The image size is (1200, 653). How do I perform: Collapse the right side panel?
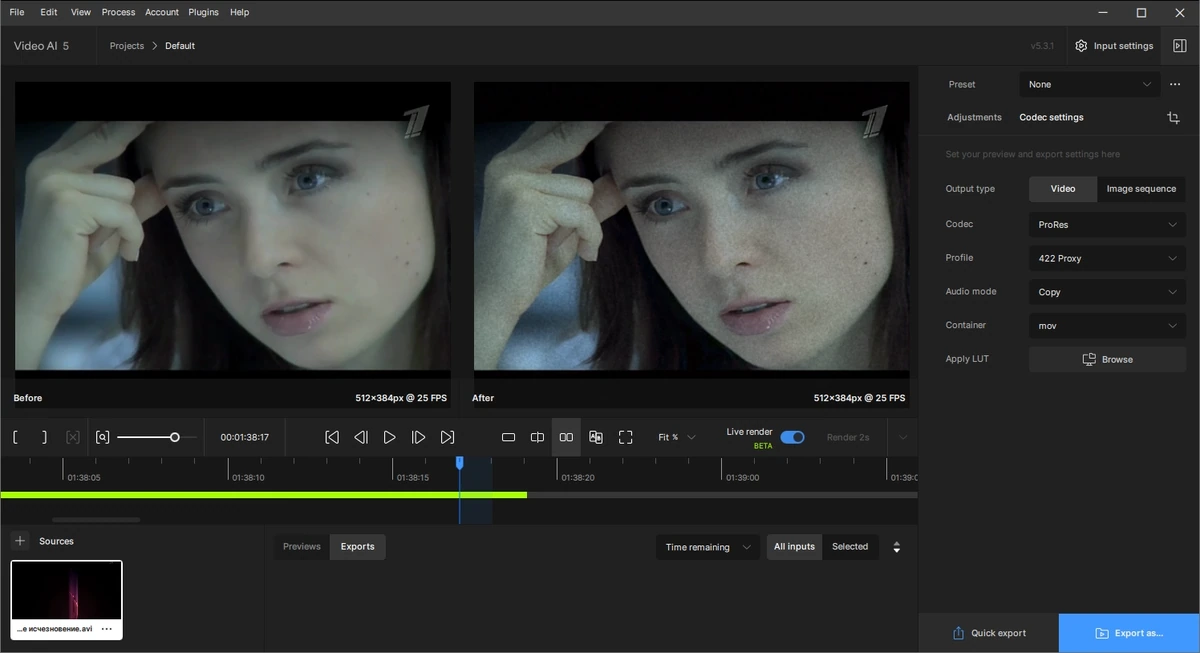[x=1180, y=46]
